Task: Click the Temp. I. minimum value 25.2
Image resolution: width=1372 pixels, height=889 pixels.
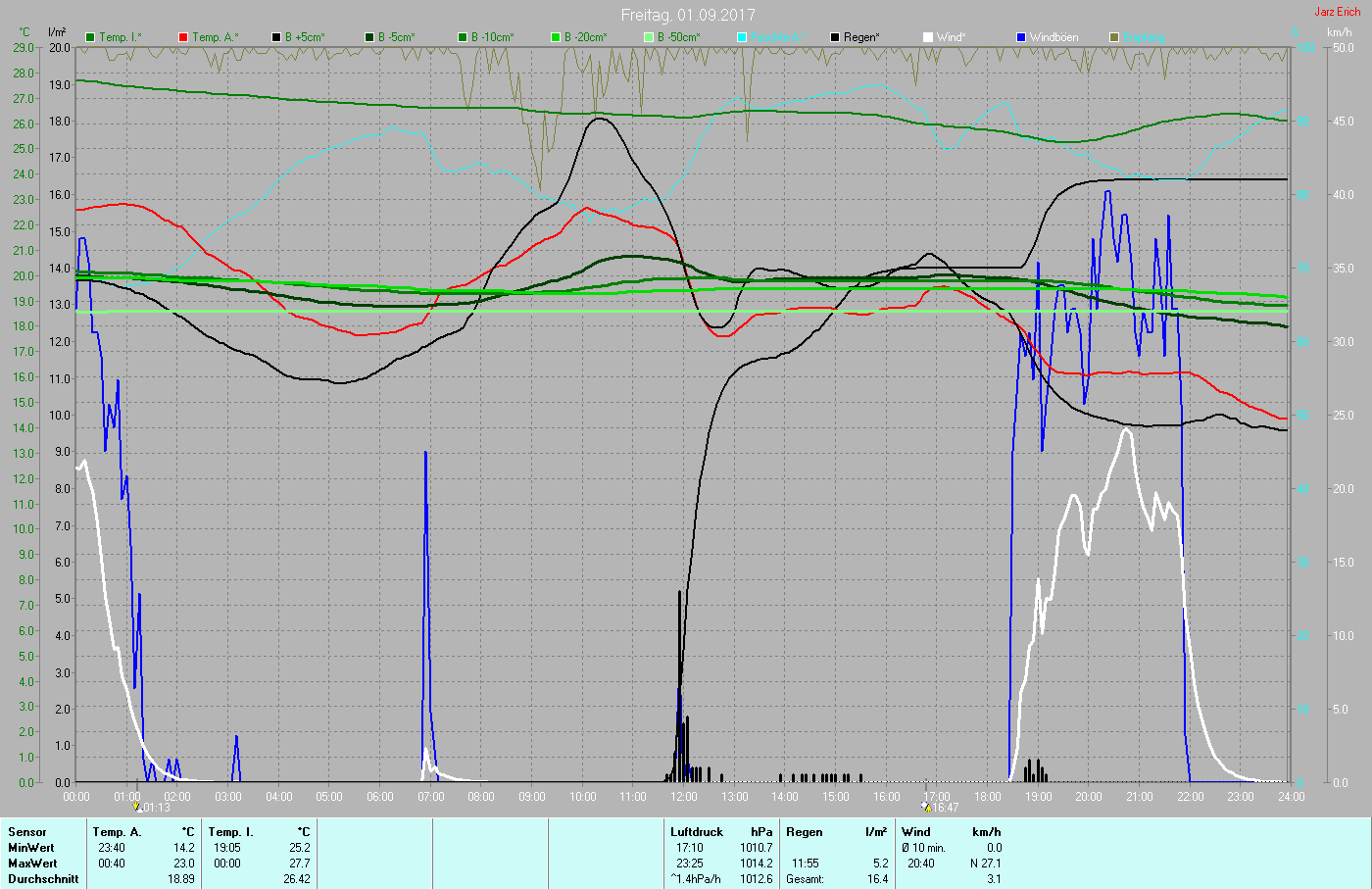Action: (x=300, y=848)
